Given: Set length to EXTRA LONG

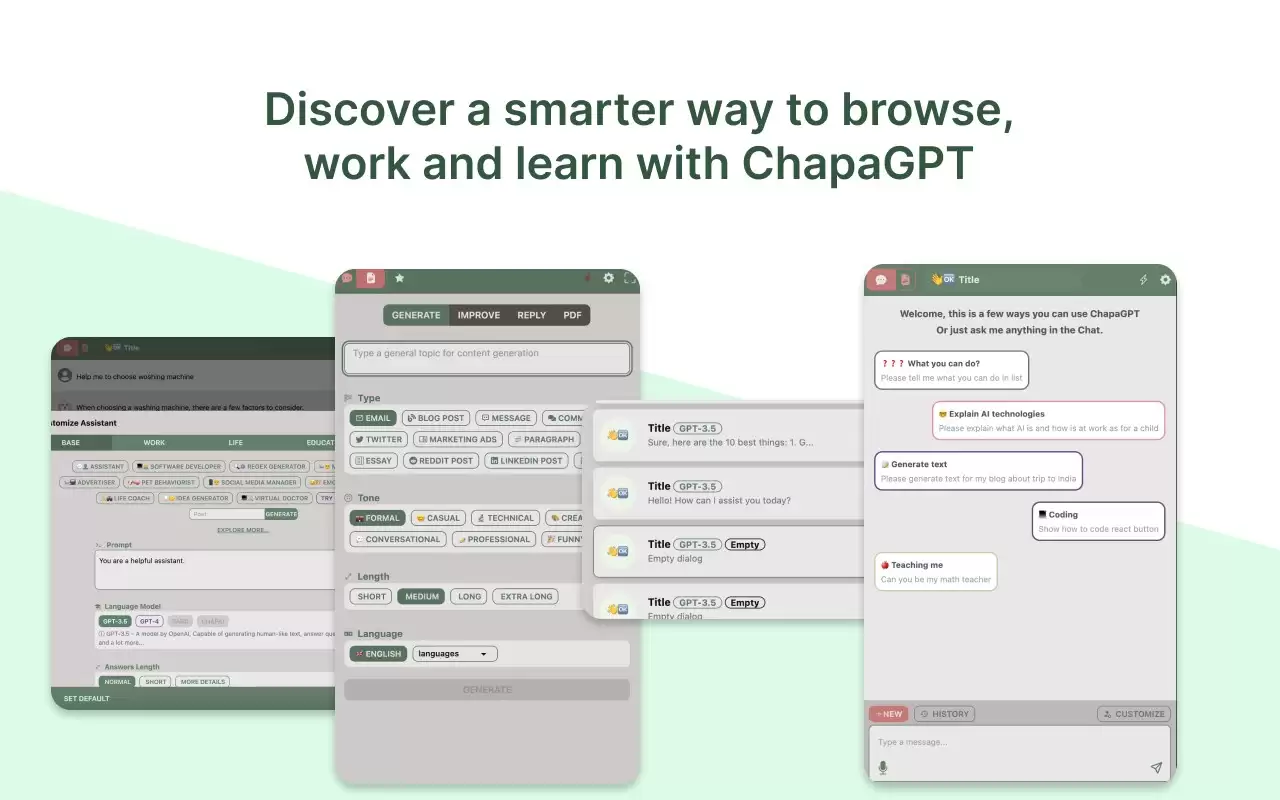Looking at the screenshot, I should pos(526,596).
